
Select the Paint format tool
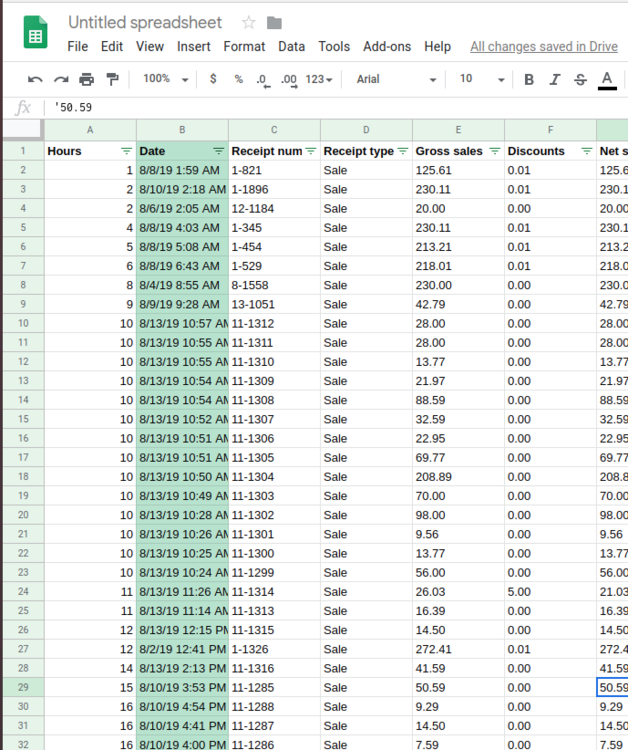tap(112, 79)
